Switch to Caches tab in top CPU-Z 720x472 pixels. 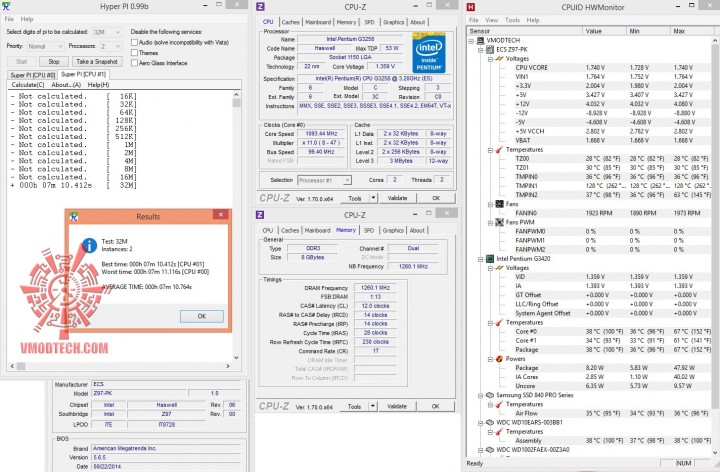pyautogui.click(x=291, y=22)
